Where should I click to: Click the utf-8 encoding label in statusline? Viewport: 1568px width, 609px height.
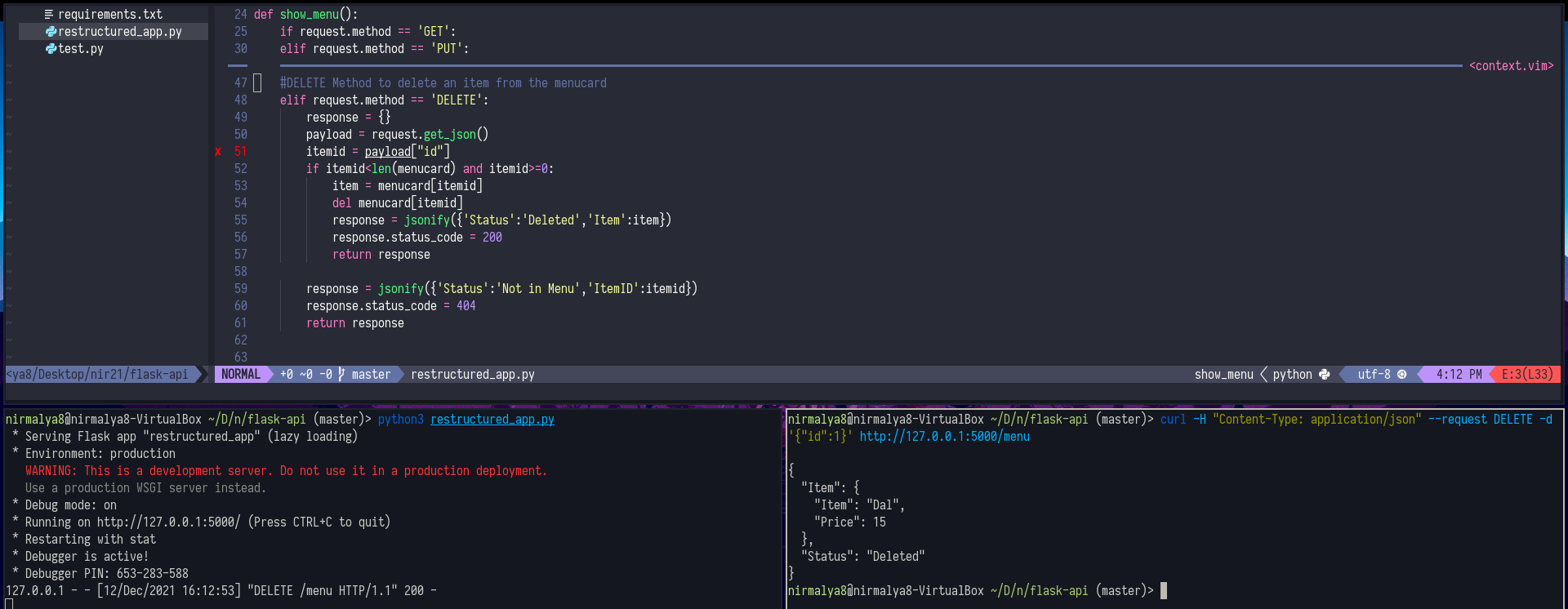coord(1374,374)
